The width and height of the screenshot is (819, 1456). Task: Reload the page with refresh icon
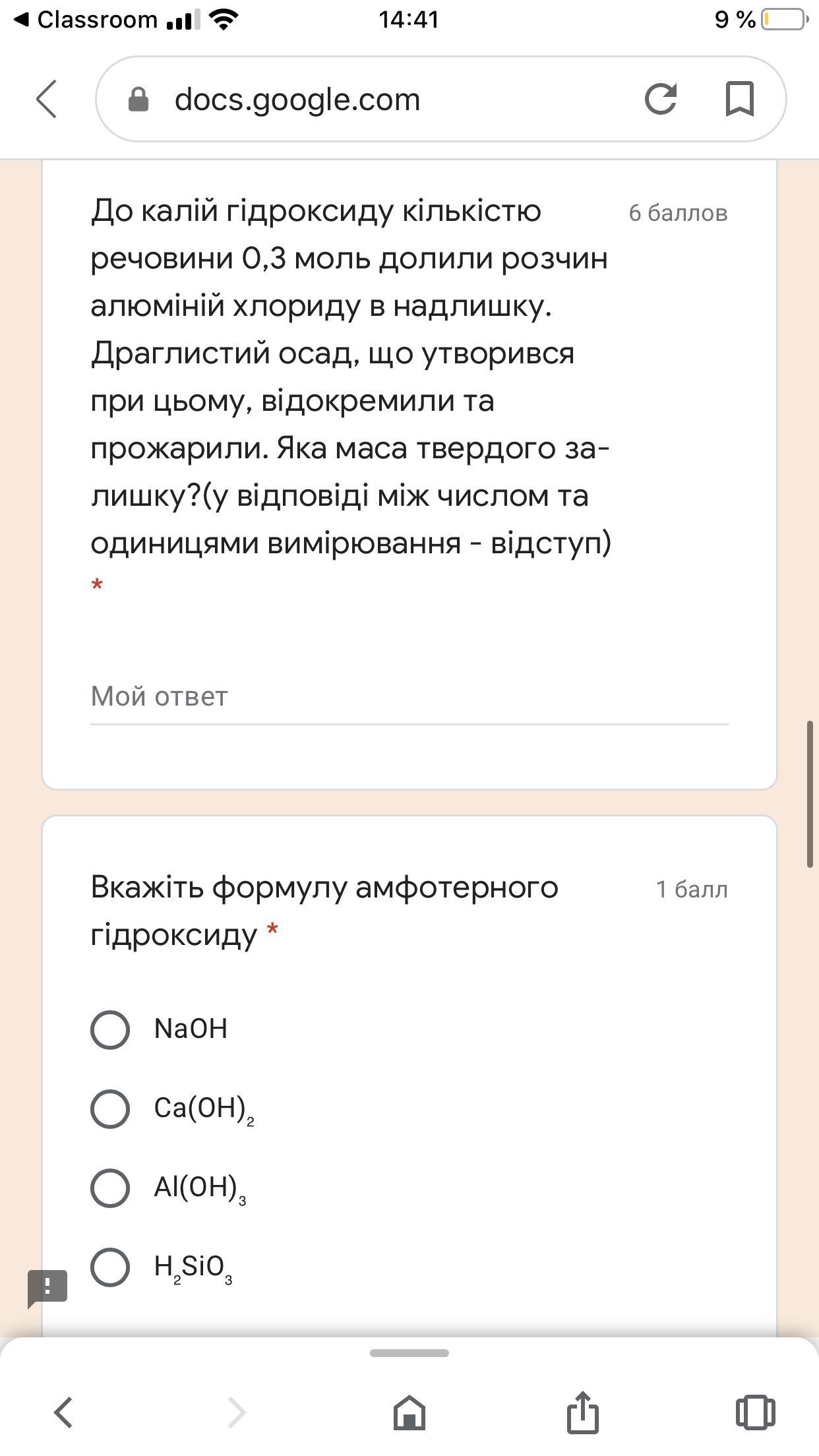coord(661,99)
